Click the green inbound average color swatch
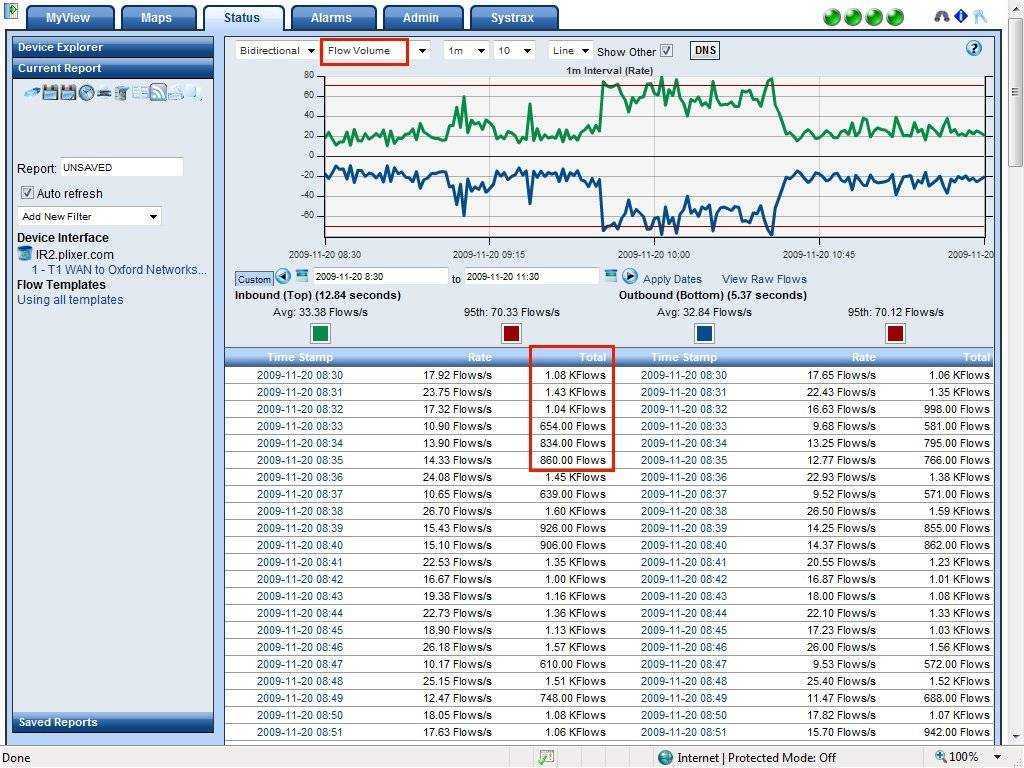This screenshot has width=1024, height=768. click(320, 334)
